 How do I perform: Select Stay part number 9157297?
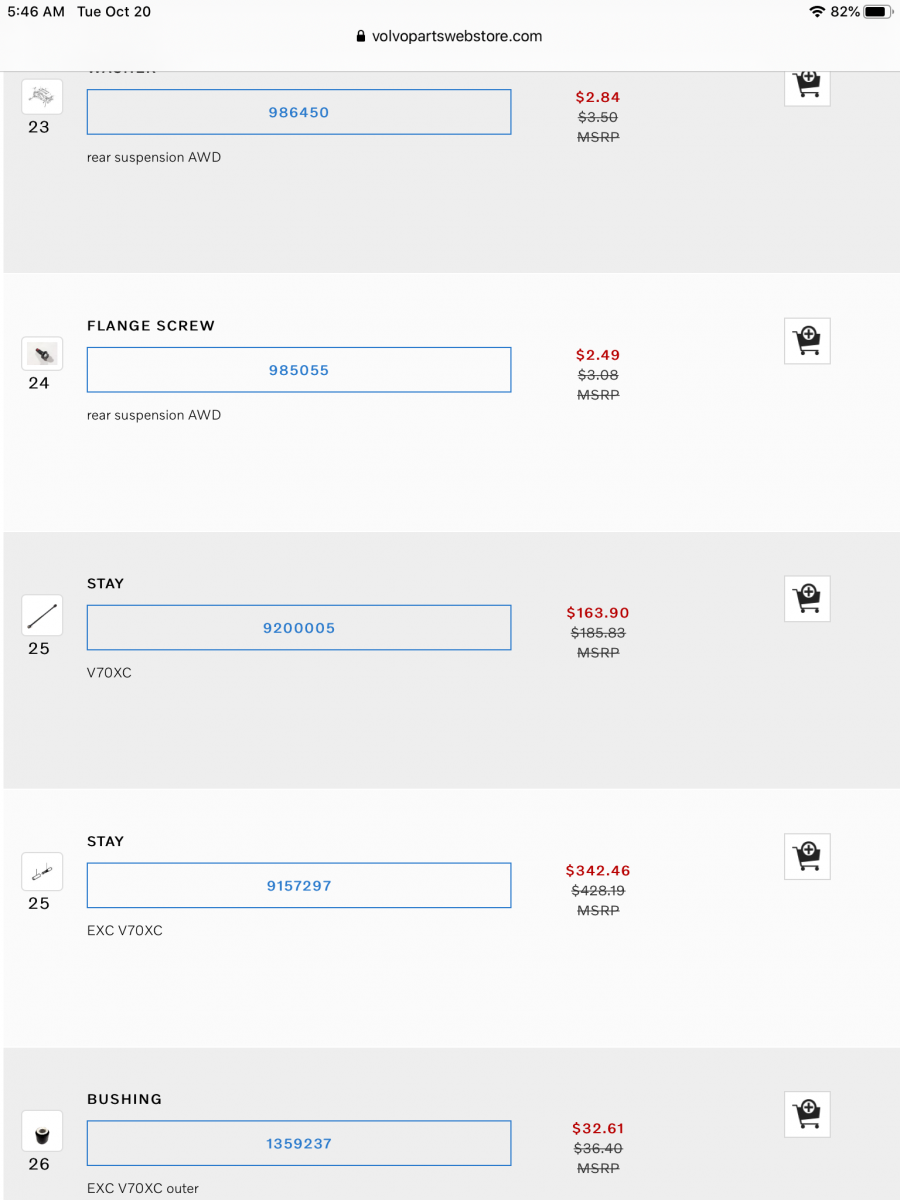[299, 885]
